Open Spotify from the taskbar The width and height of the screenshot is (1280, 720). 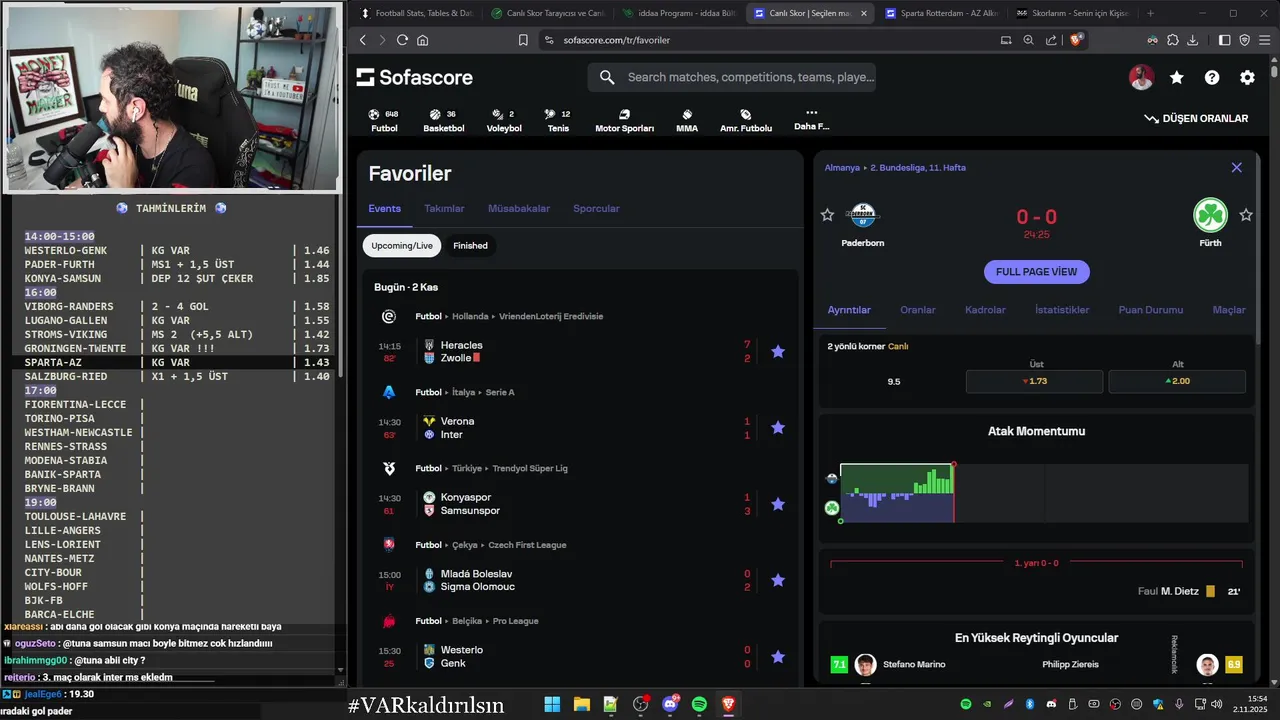[x=699, y=705]
